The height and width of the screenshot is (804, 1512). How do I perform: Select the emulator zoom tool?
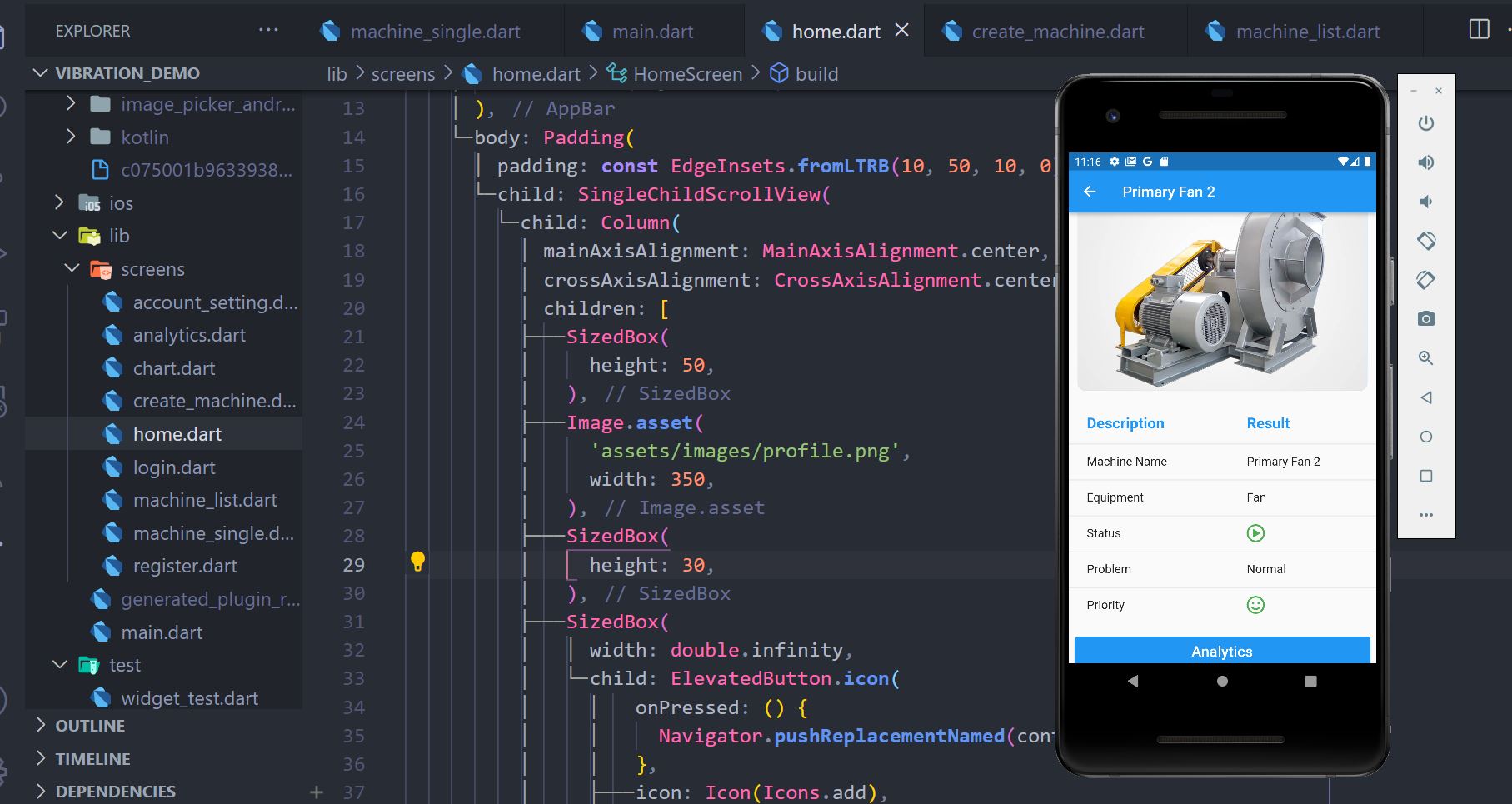click(x=1425, y=357)
